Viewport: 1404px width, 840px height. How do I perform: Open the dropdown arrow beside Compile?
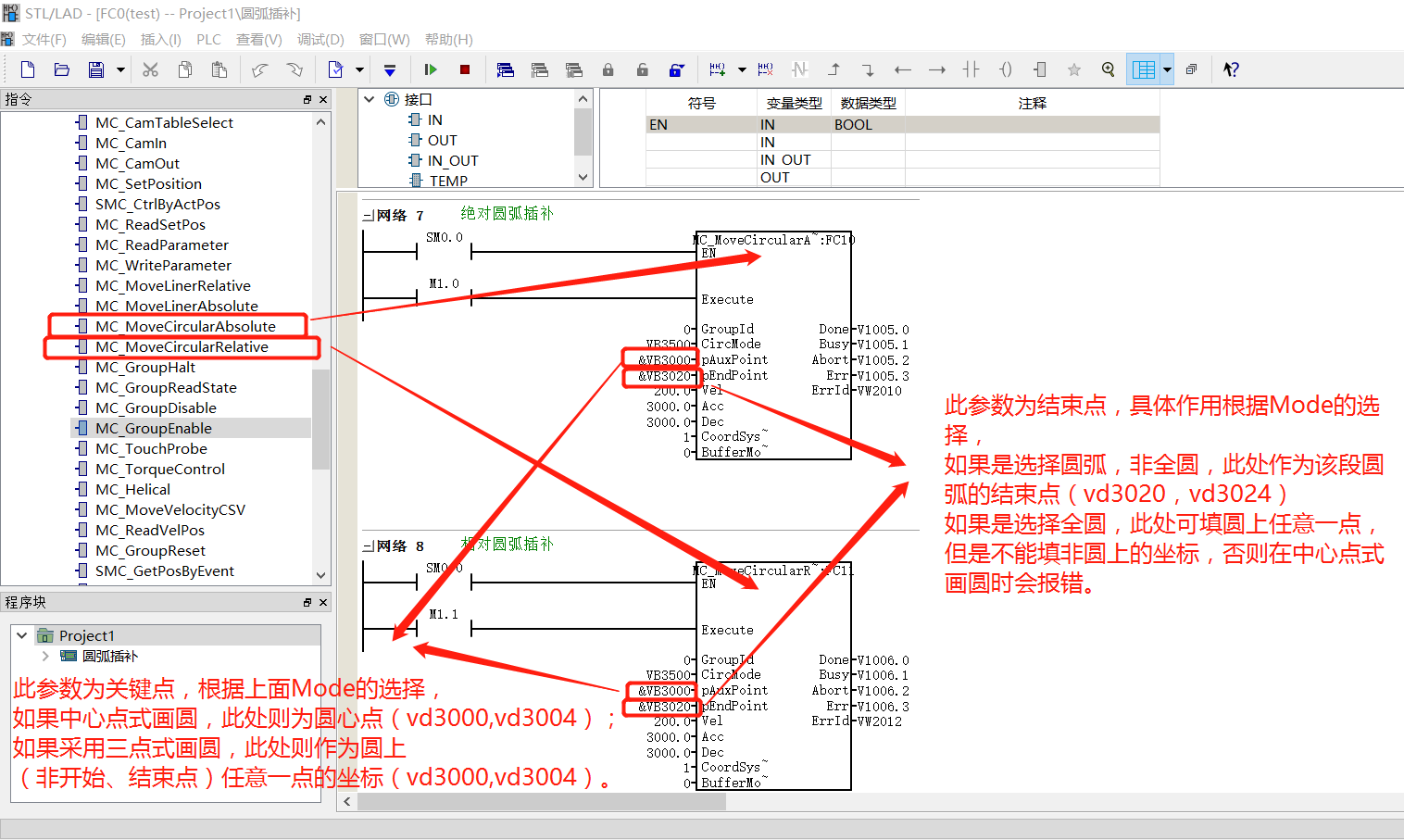pos(359,69)
